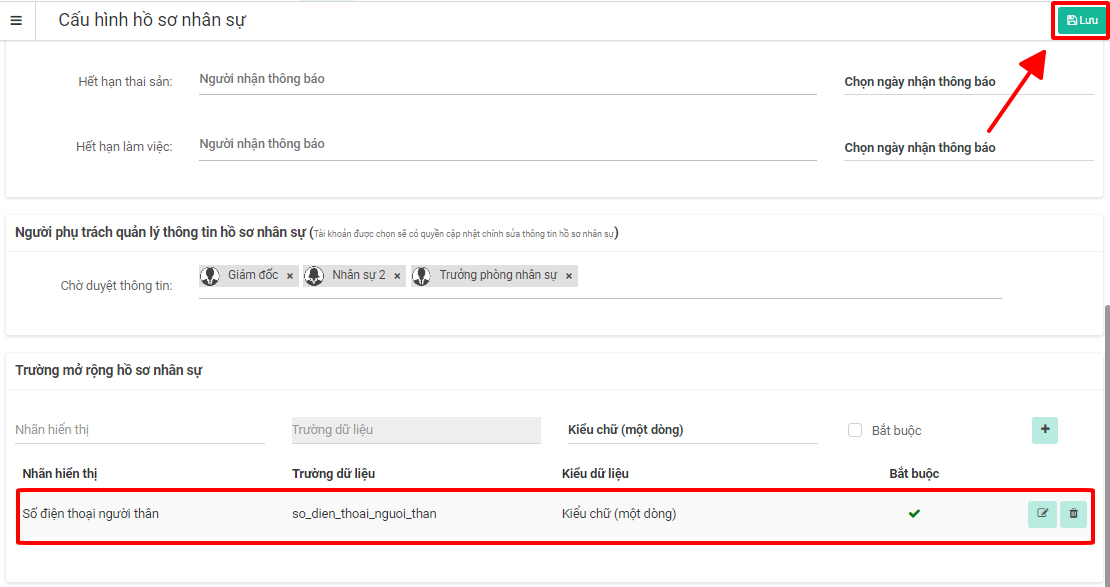The height and width of the screenshot is (587, 1110).
Task: Delete the Số điện thoại người thân row
Action: [x=1073, y=514]
